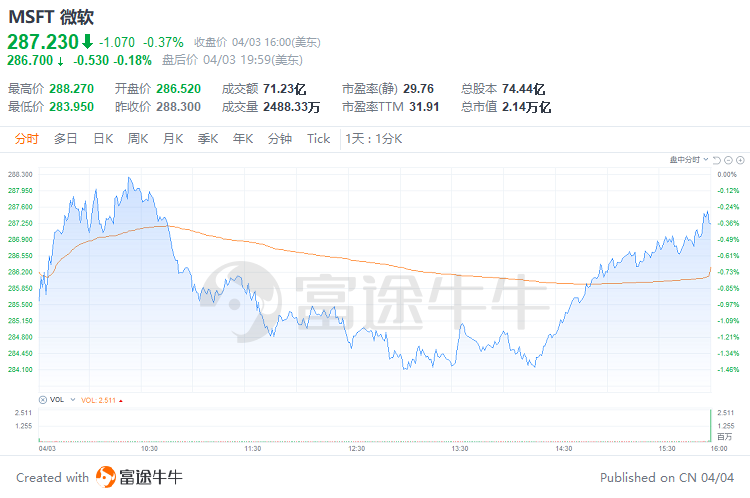Remove the VOL indicator with X icon
The width and height of the screenshot is (750, 498).
click(43, 400)
